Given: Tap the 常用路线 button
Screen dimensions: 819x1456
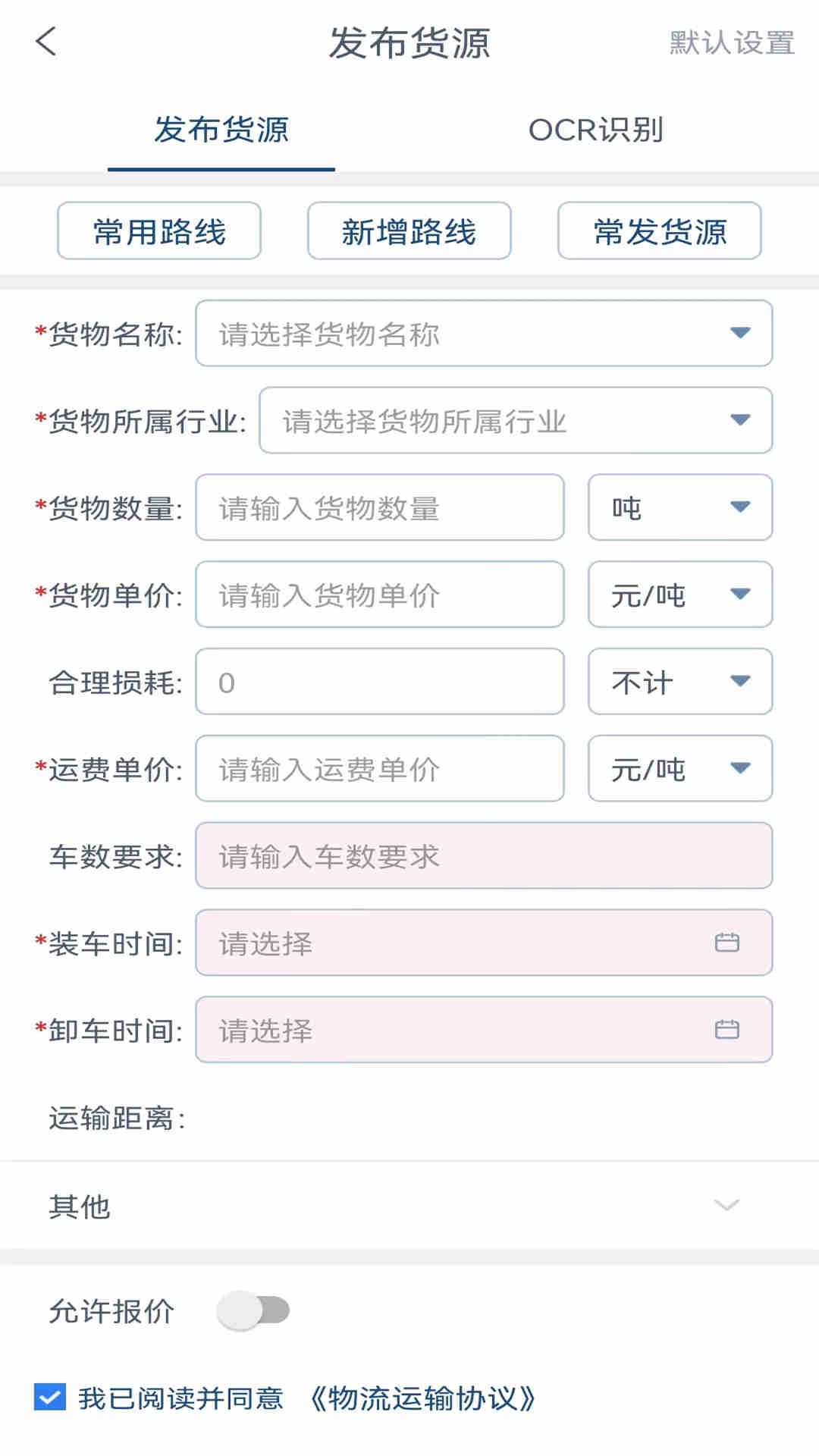Looking at the screenshot, I should coord(159,231).
